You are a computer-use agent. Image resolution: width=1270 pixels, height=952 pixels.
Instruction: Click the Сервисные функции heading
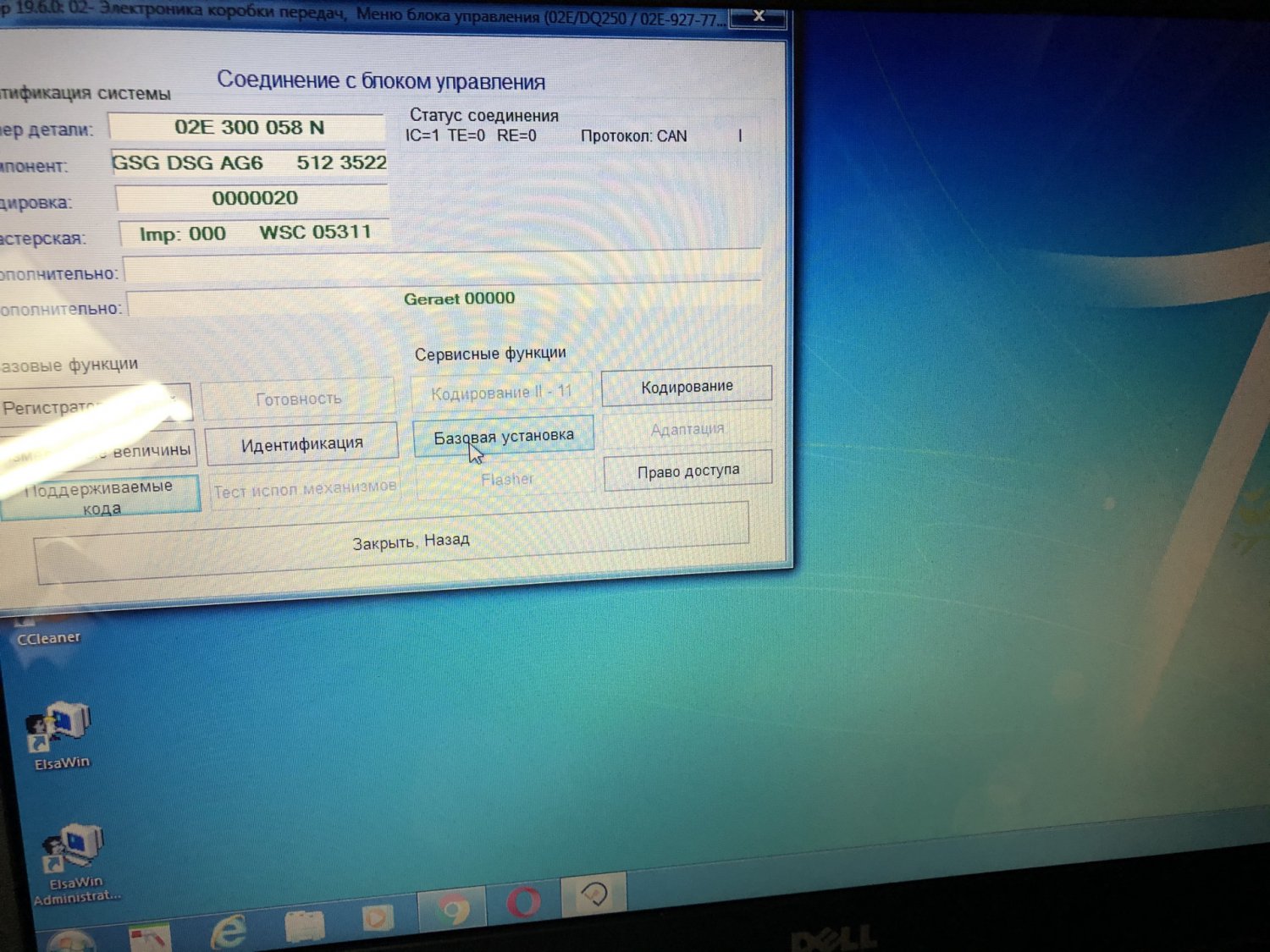tap(490, 353)
